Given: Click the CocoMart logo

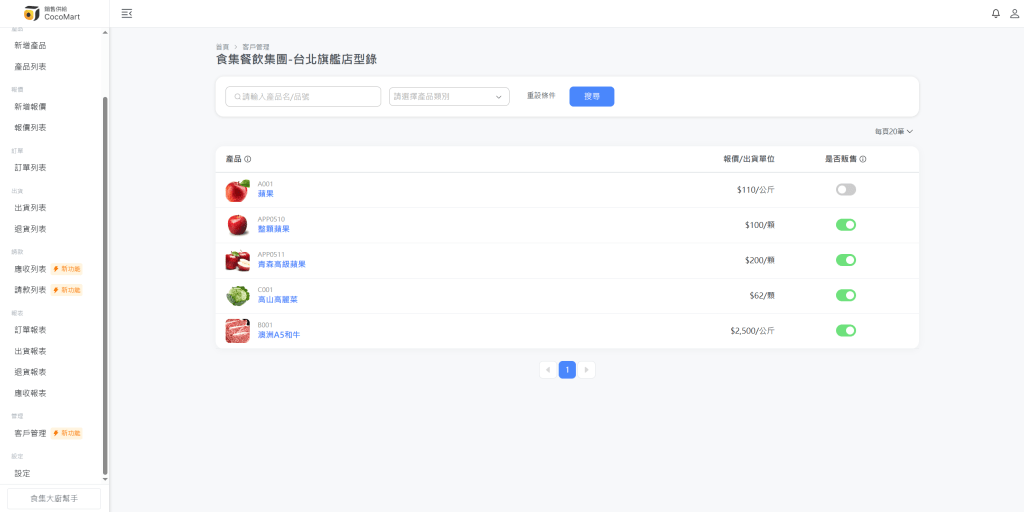Looking at the screenshot, I should (x=52, y=13).
